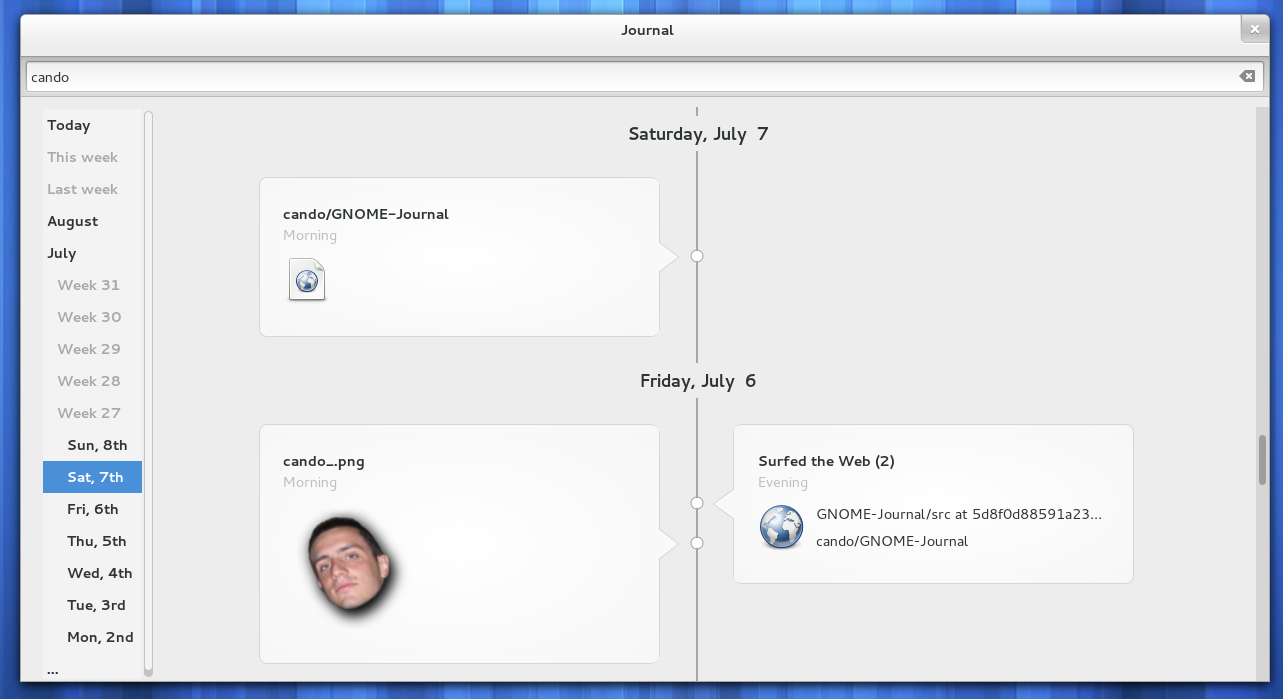1283x699 pixels.
Task: Click the 'Surfed the Web (2)' title
Action: (x=826, y=461)
